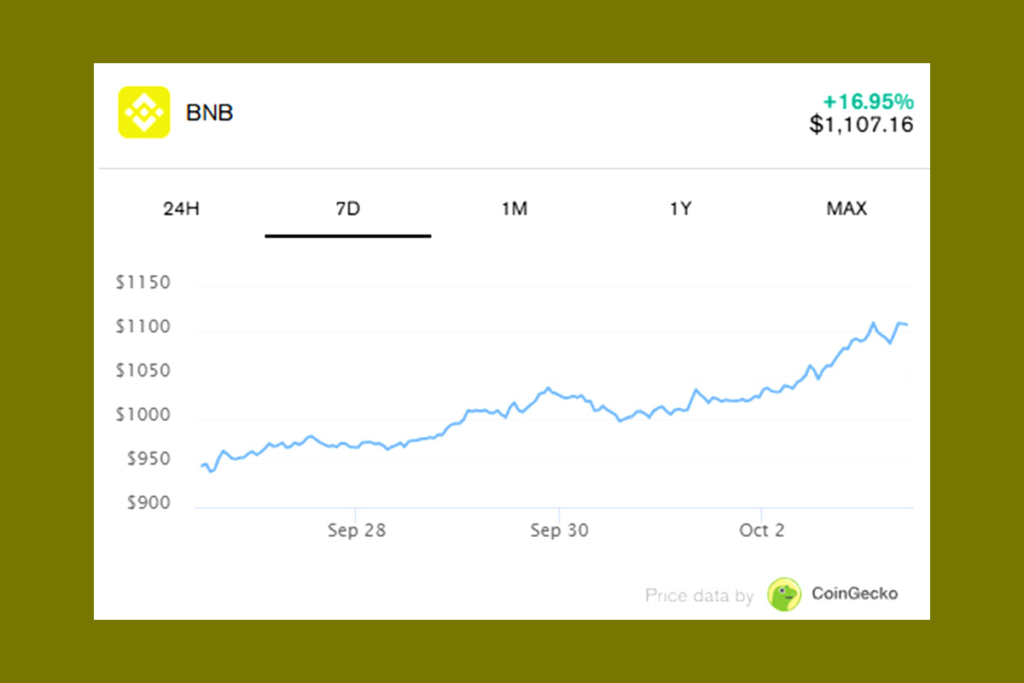
Task: Switch to the 24H timeframe tab
Action: [x=180, y=209]
